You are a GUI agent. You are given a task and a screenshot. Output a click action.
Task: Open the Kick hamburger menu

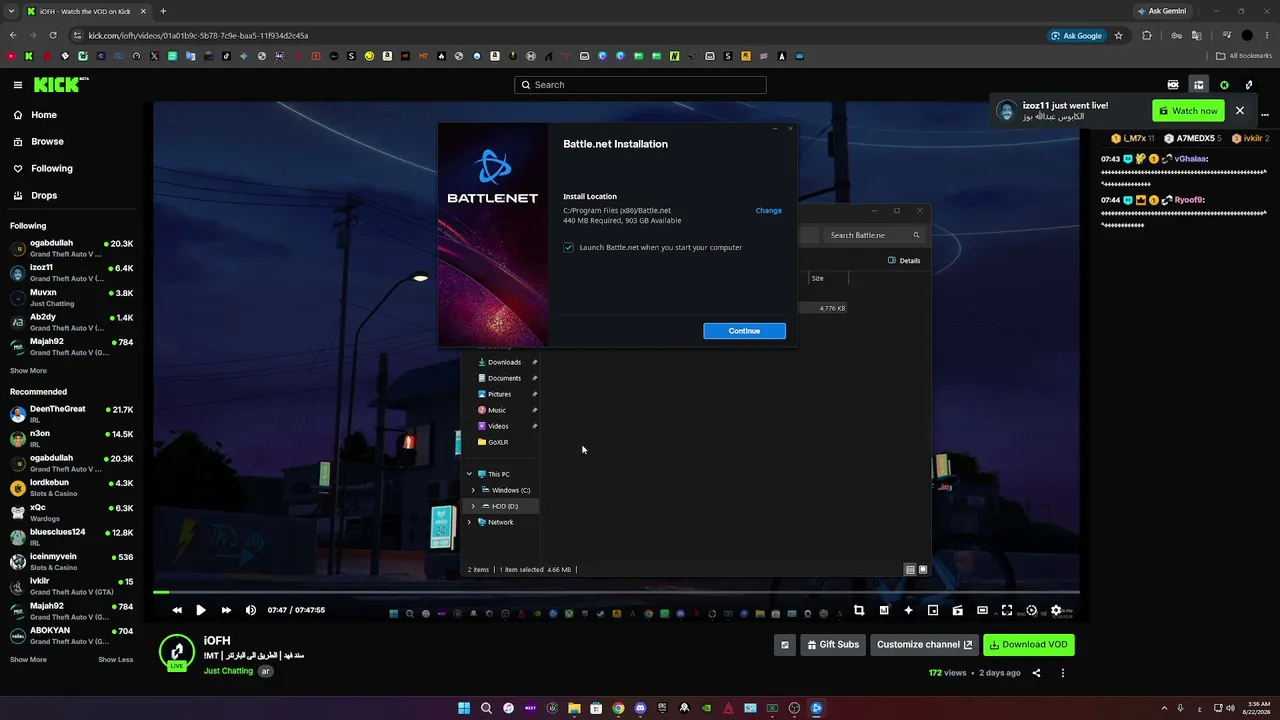[18, 85]
